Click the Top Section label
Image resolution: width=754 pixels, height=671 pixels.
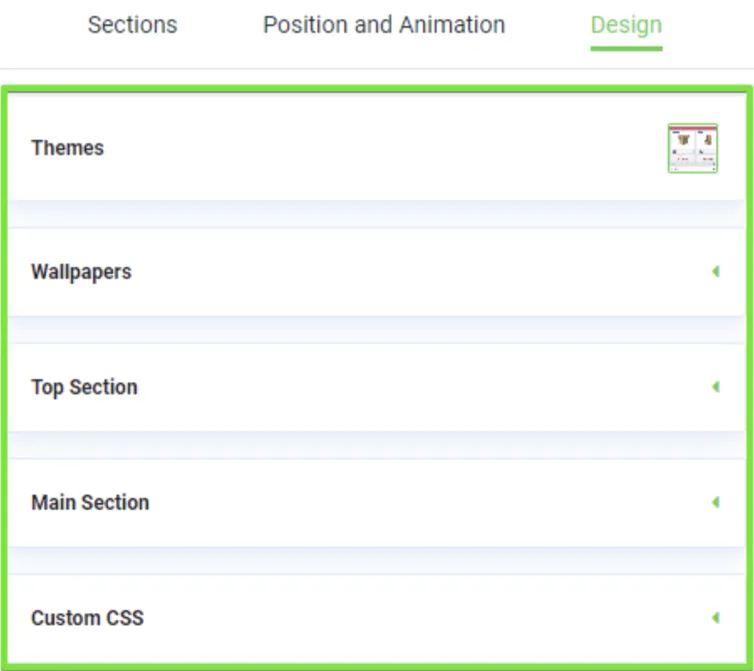pyautogui.click(x=84, y=388)
